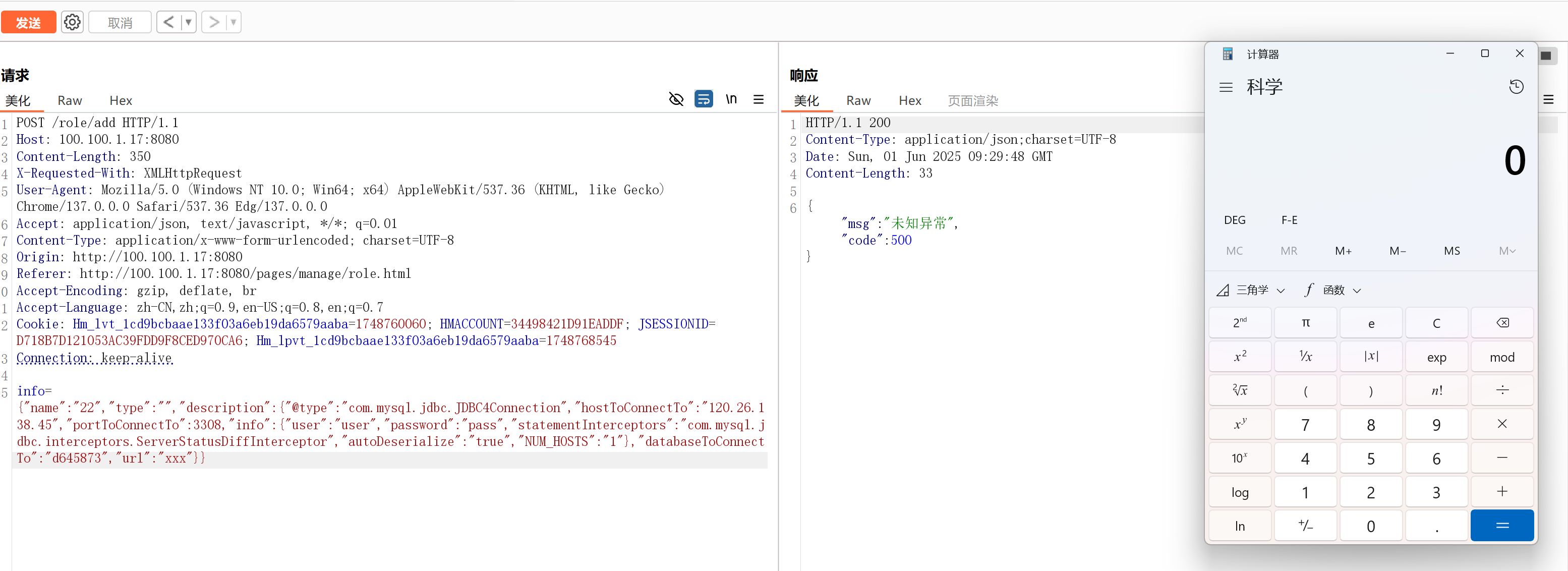Click the "code":500 response value
1568x571 pixels.
(877, 240)
